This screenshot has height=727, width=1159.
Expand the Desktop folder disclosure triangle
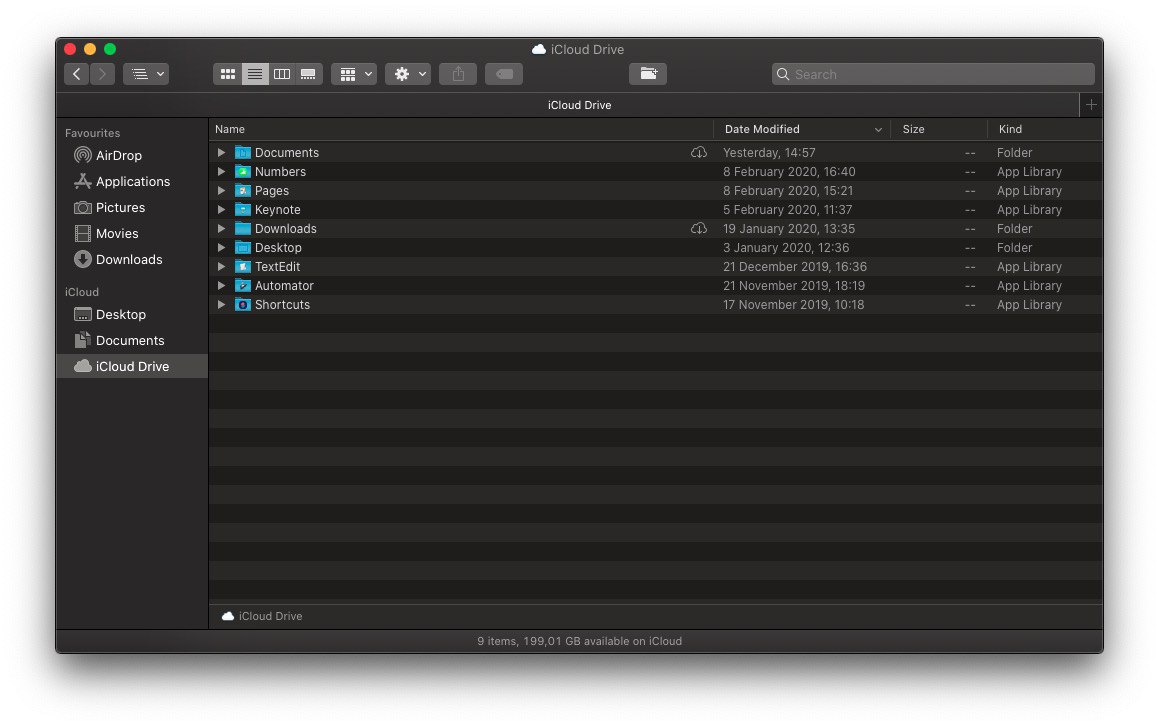tap(221, 248)
